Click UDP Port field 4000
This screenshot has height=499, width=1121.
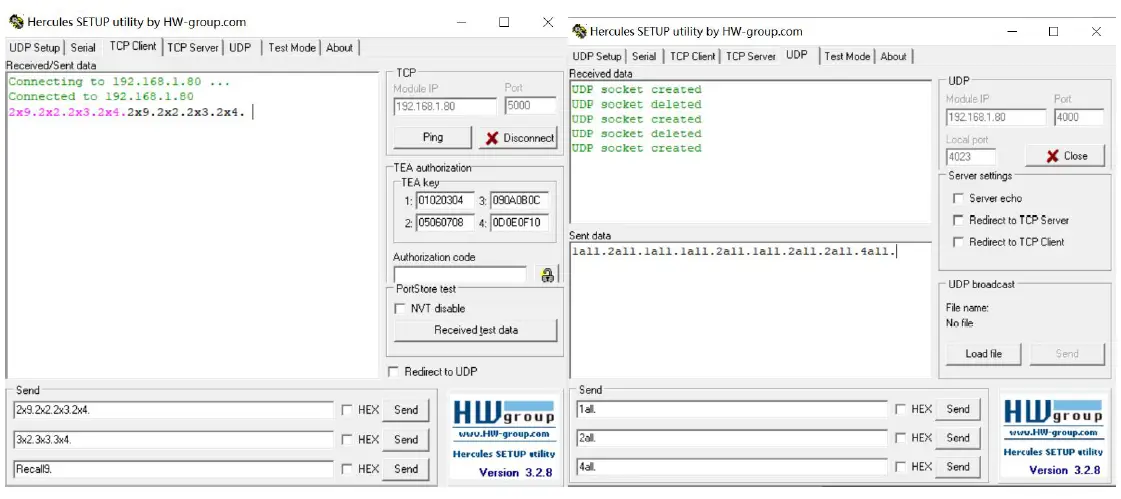(x=1079, y=117)
